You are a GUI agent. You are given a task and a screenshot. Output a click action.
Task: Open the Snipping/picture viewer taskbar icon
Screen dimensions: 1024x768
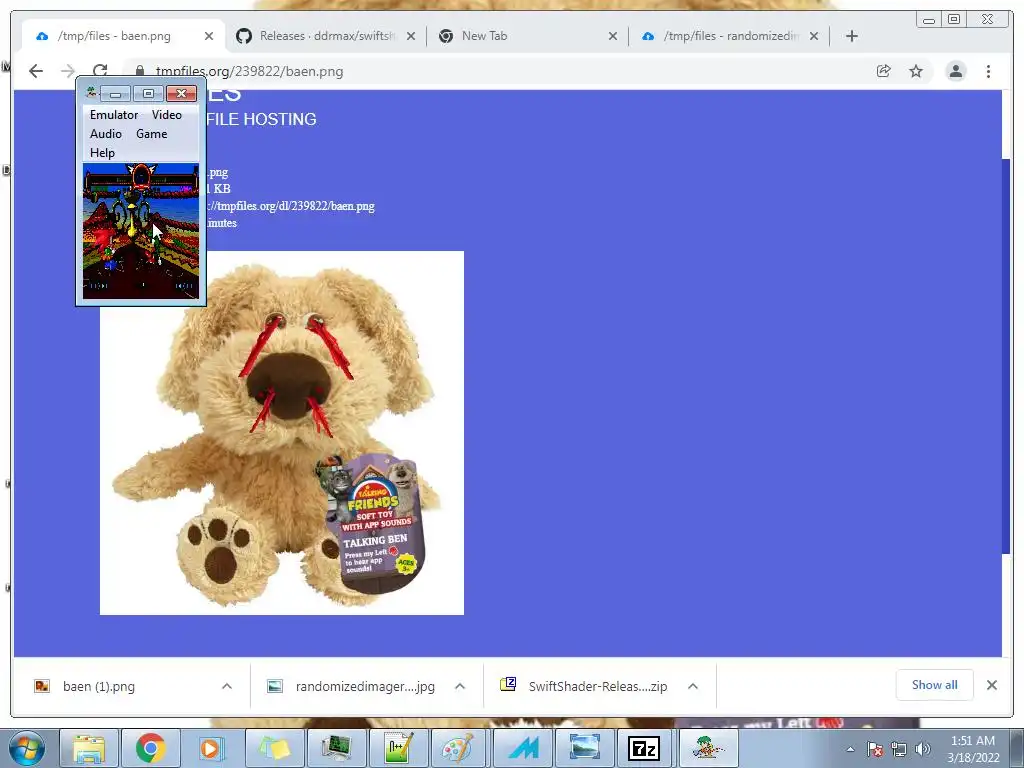click(583, 748)
